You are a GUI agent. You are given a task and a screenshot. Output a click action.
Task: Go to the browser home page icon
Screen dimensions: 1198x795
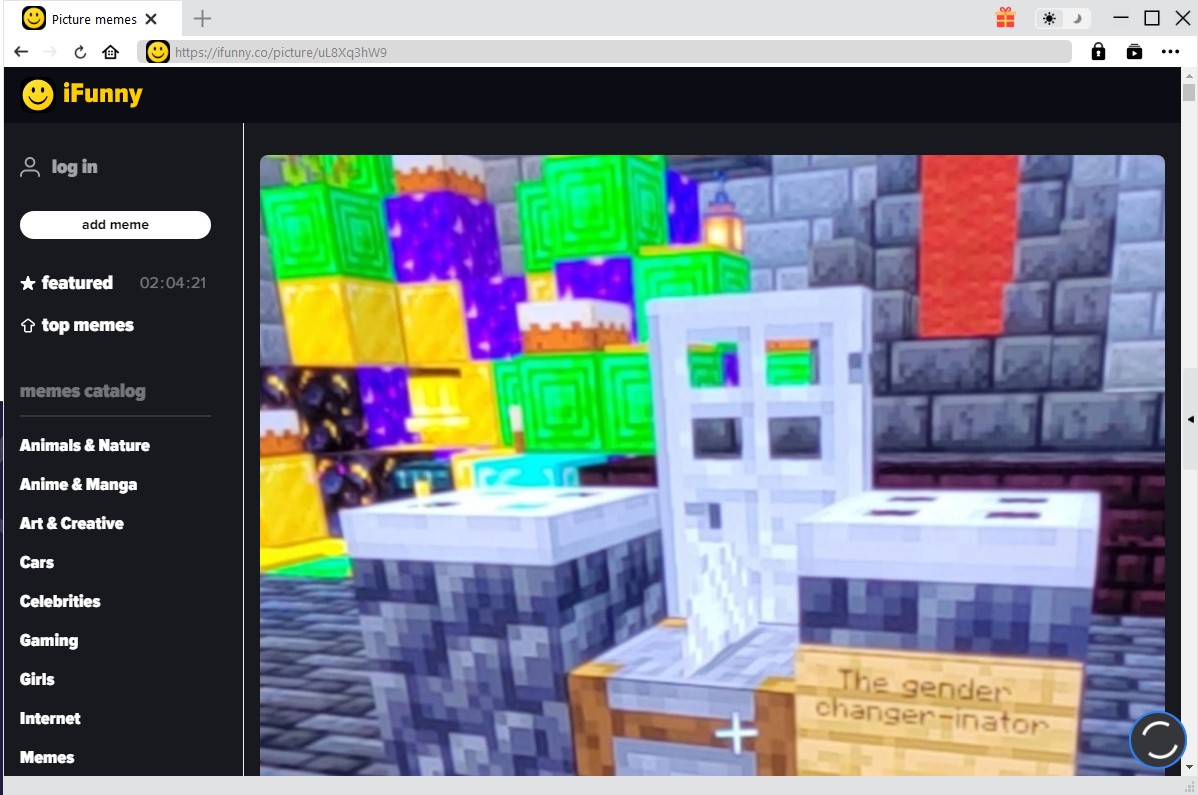point(110,52)
